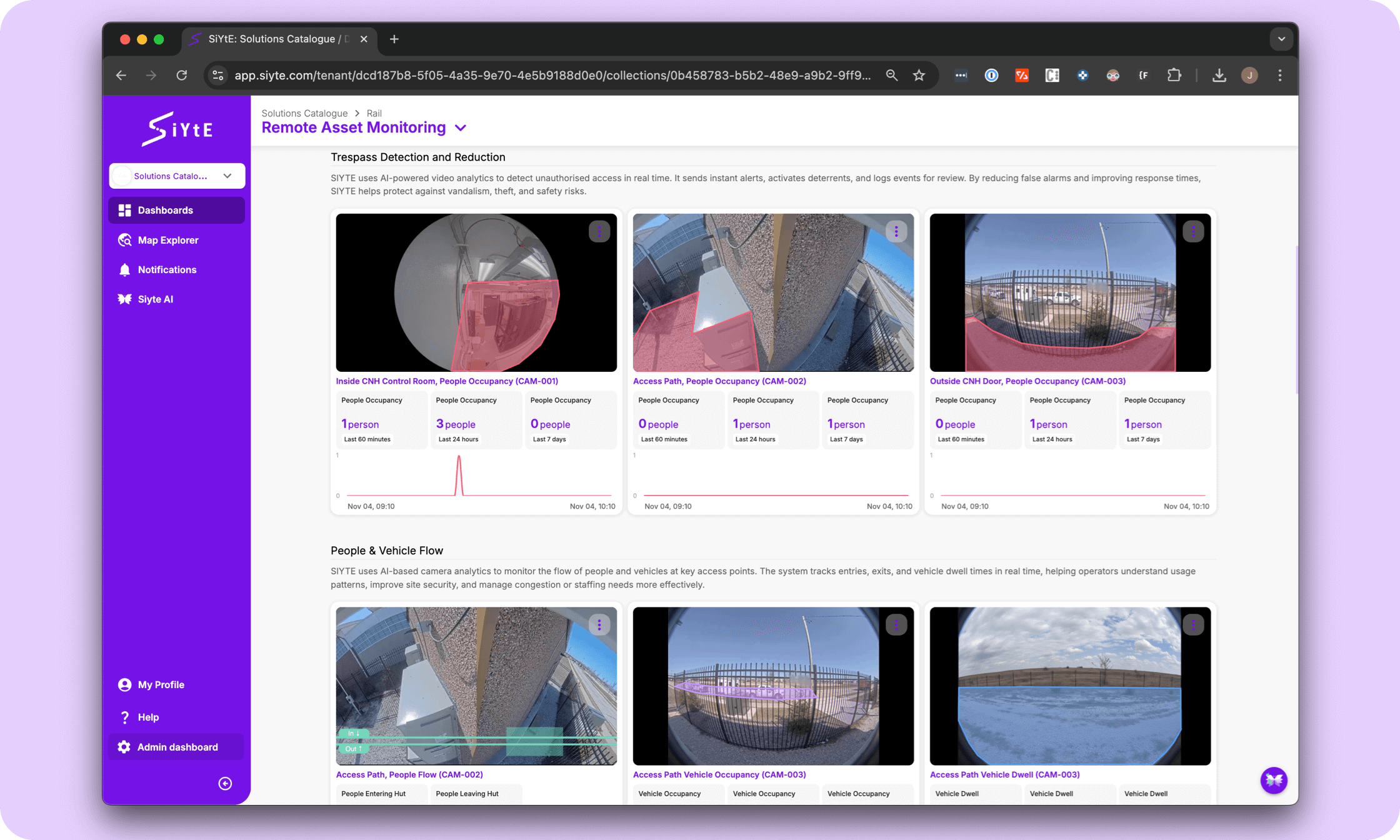Collapse the sidebar with arrow icon
This screenshot has height=840, width=1400.
[225, 783]
